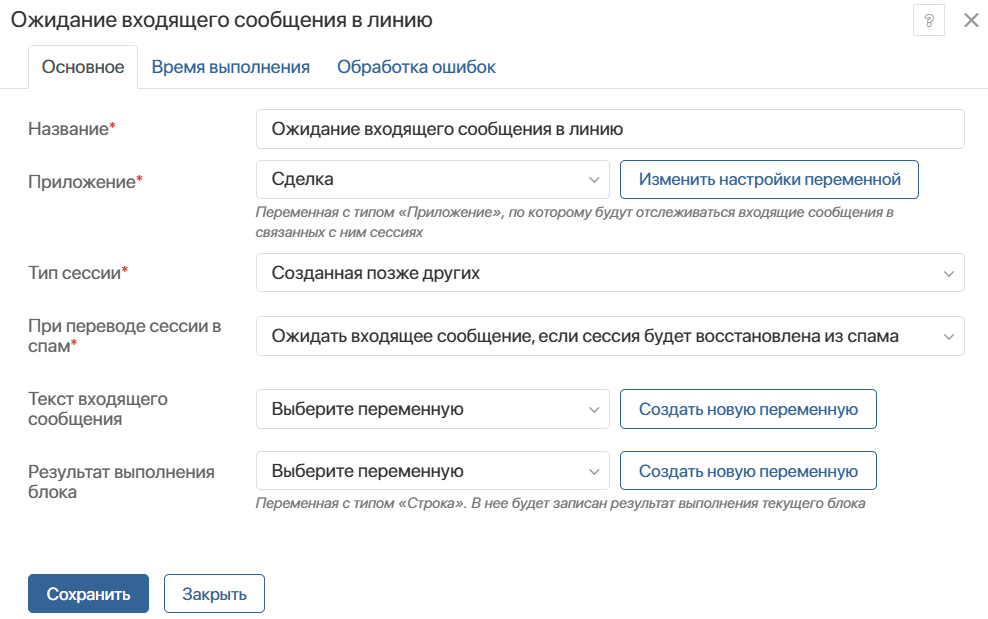988x619 pixels.
Task: Click the dialog title Ожидание входящего сообщения в линию
Action: pyautogui.click(x=222, y=20)
